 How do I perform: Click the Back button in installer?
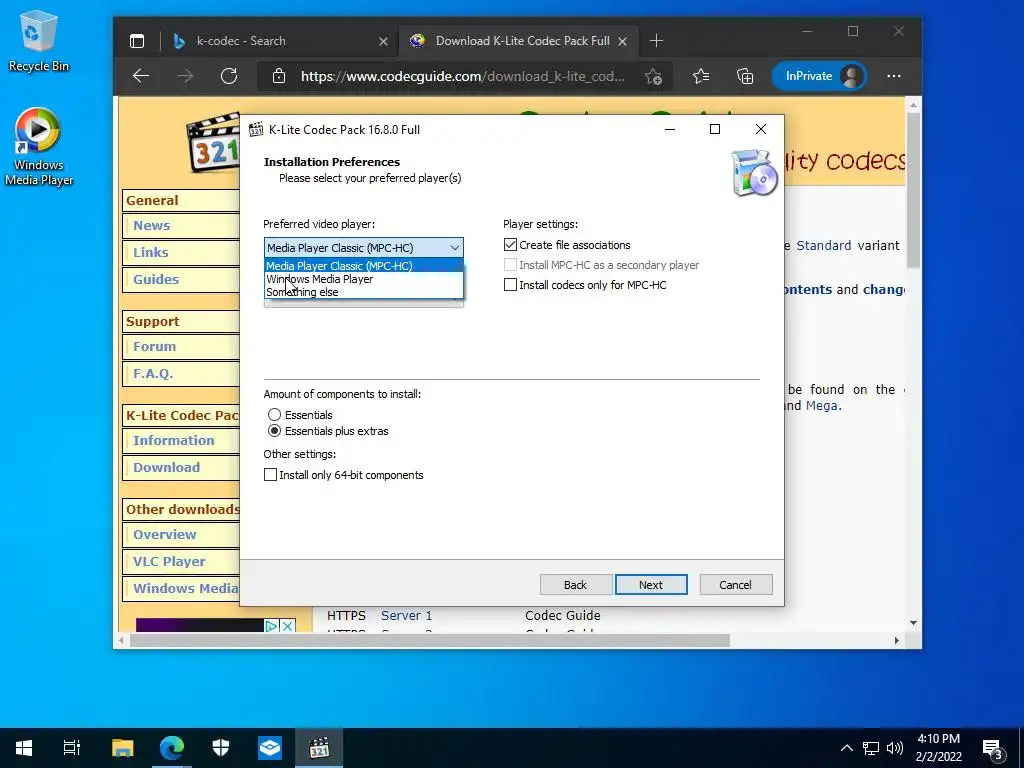click(575, 584)
